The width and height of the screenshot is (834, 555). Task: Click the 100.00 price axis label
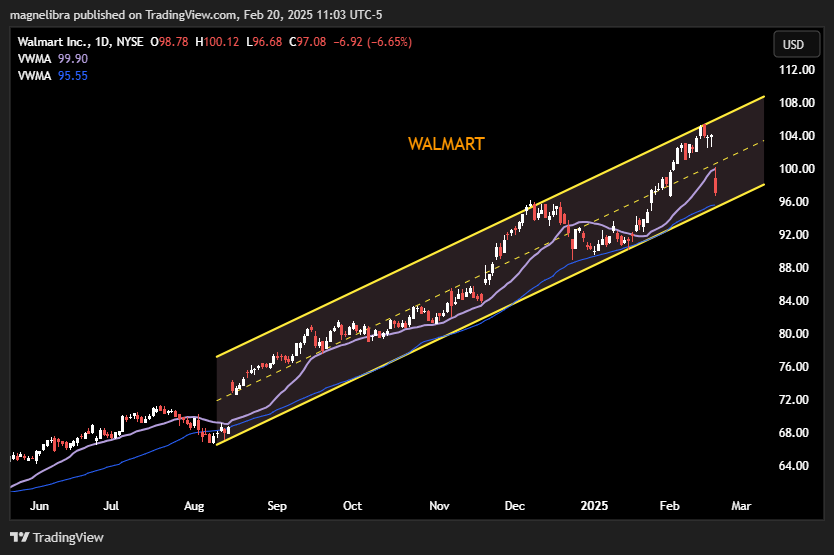click(x=796, y=169)
